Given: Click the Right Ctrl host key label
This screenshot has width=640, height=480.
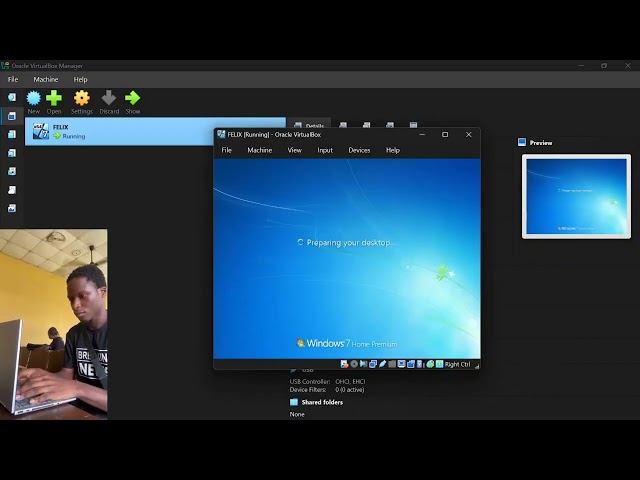Looking at the screenshot, I should [x=457, y=364].
